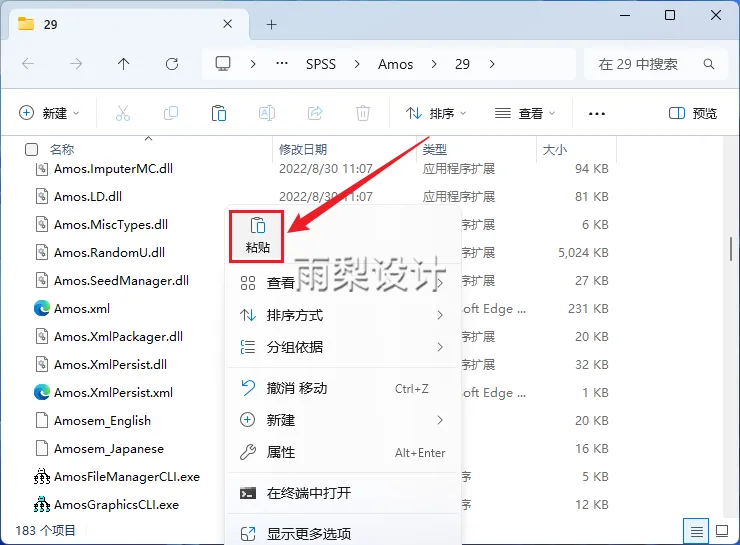Click the 29 breadcrumb segment
Image resolution: width=740 pixels, height=545 pixels.
(462, 64)
